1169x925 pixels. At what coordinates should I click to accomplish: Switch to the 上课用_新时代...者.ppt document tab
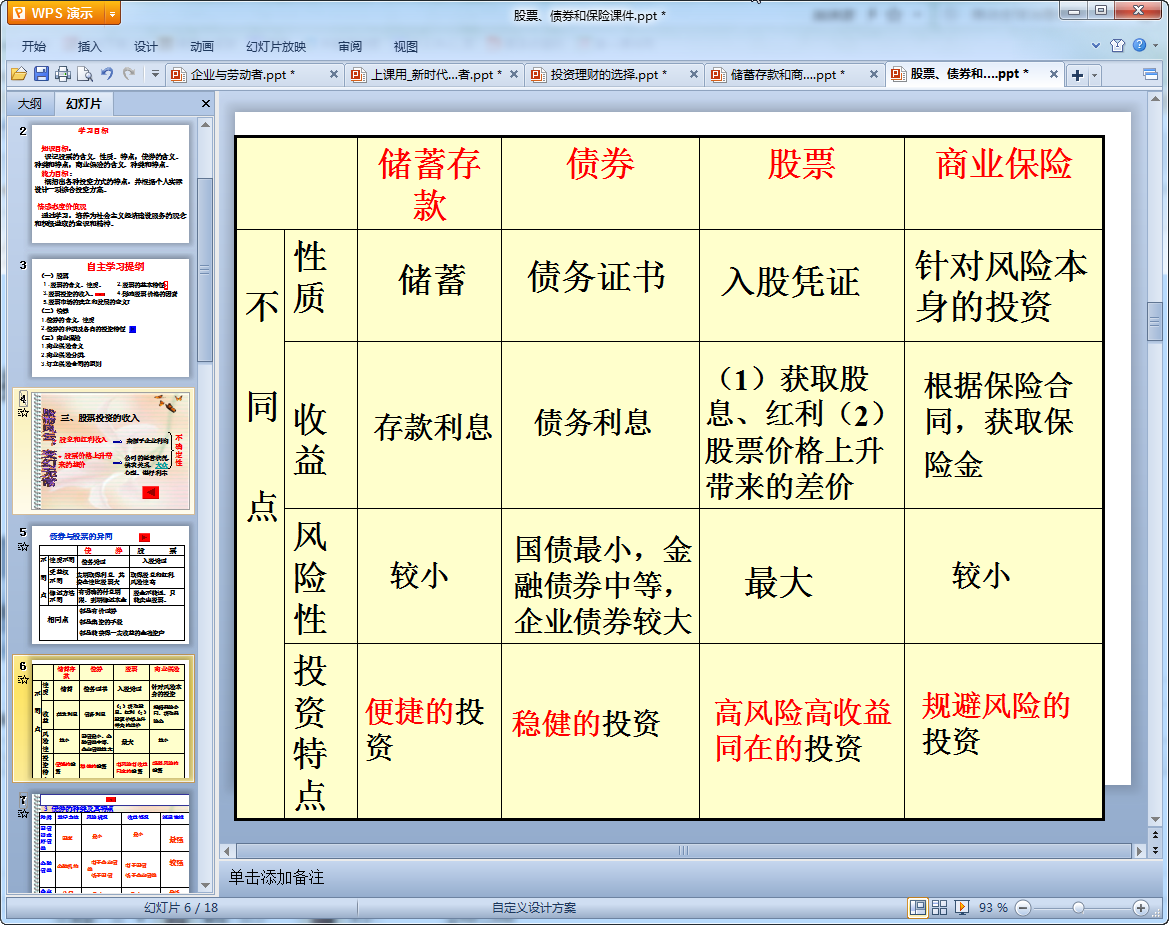tap(436, 75)
